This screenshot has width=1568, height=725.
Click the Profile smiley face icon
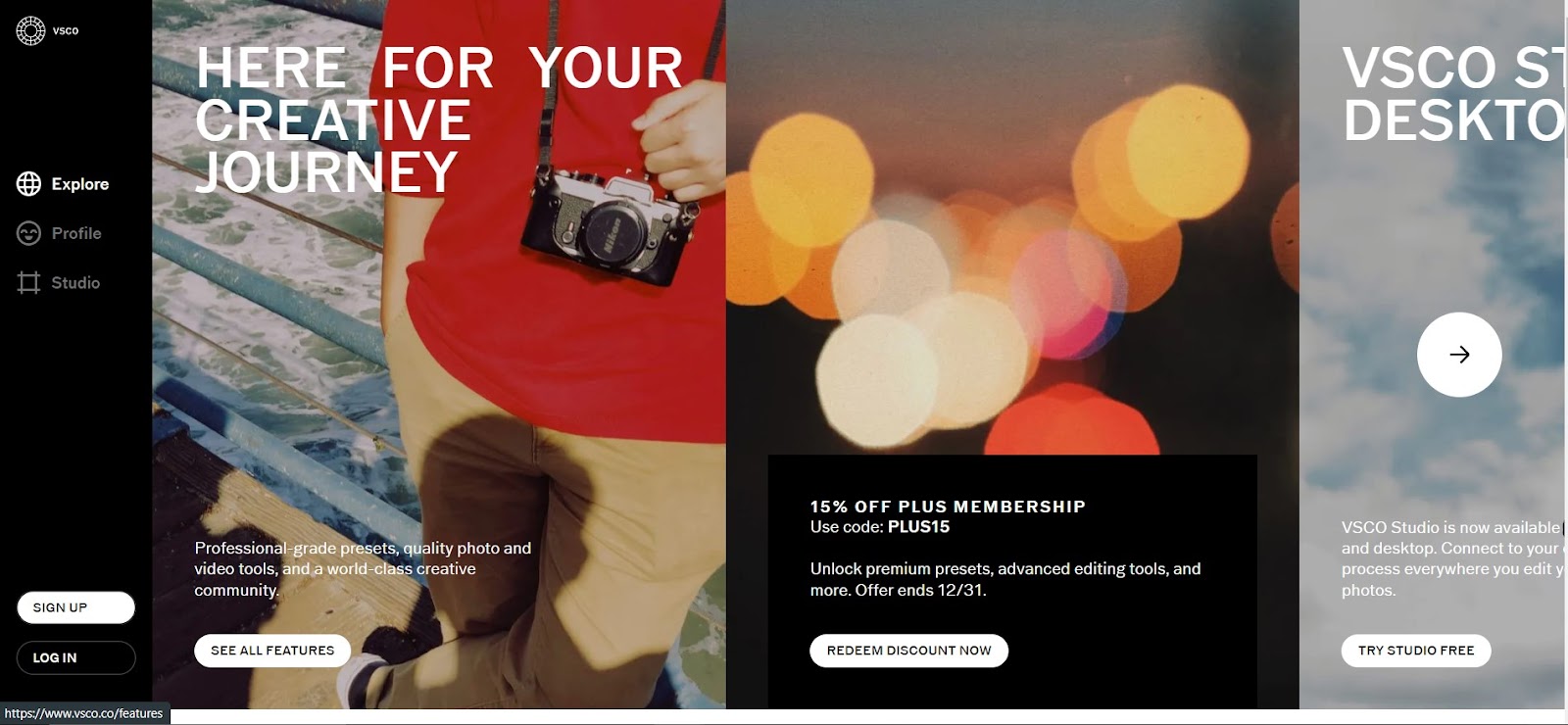(x=28, y=233)
